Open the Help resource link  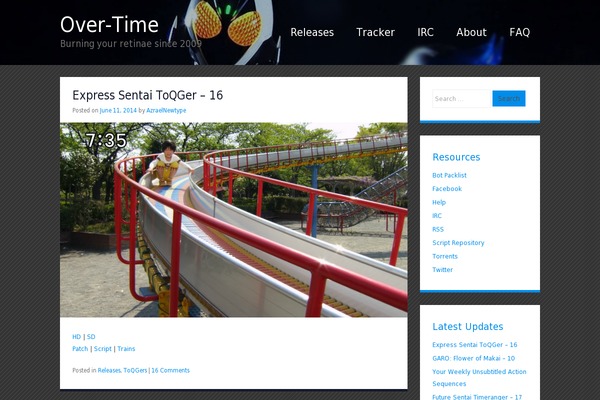pos(439,202)
